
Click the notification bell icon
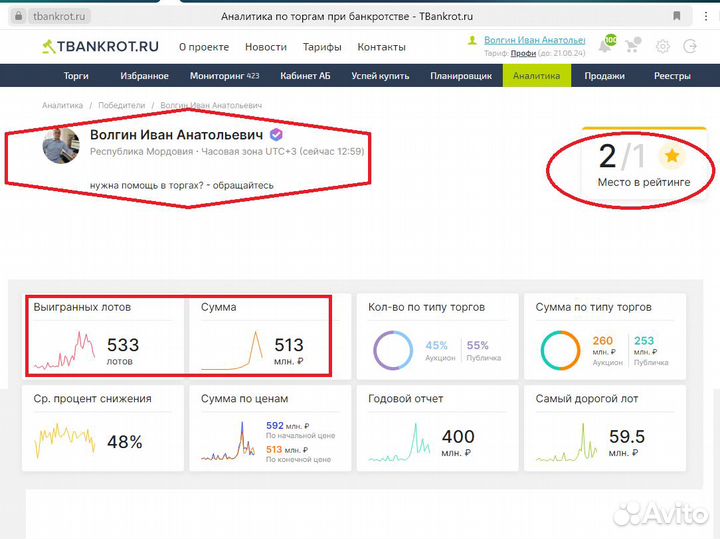[606, 46]
